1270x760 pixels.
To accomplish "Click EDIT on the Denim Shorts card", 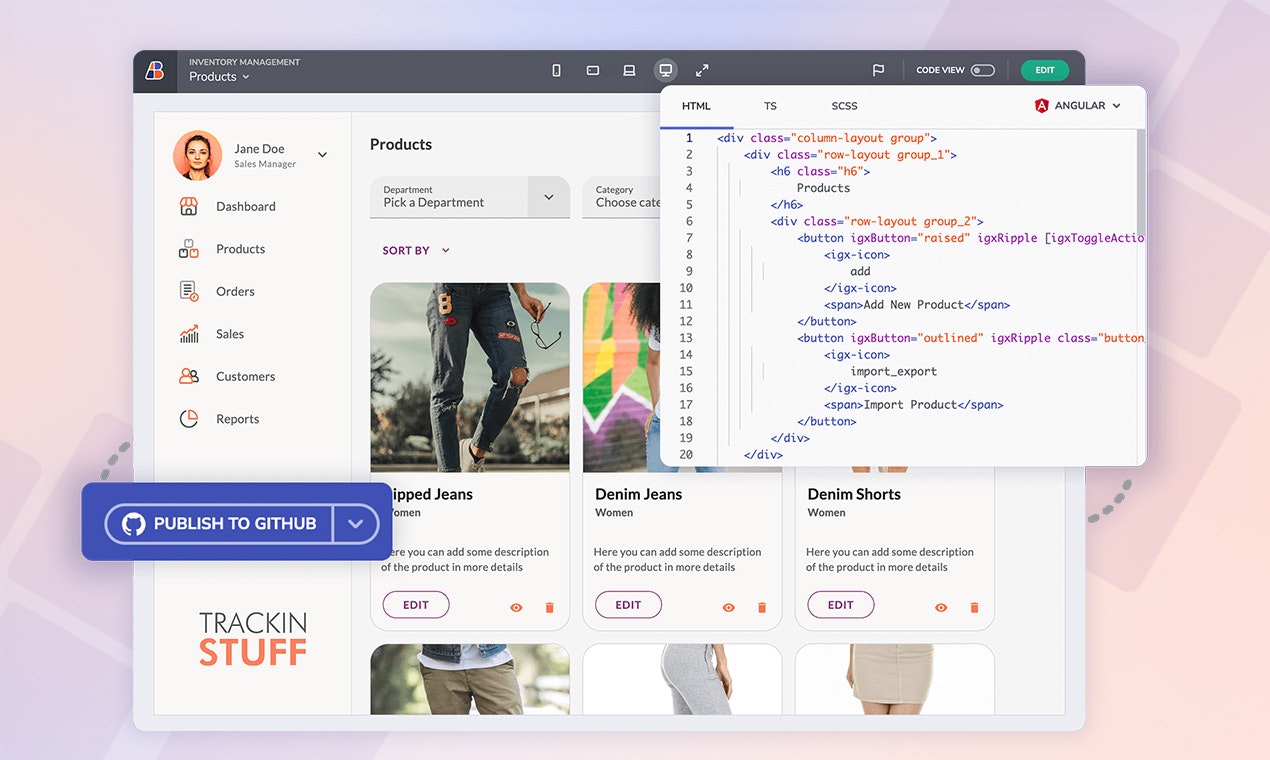I will click(x=841, y=605).
